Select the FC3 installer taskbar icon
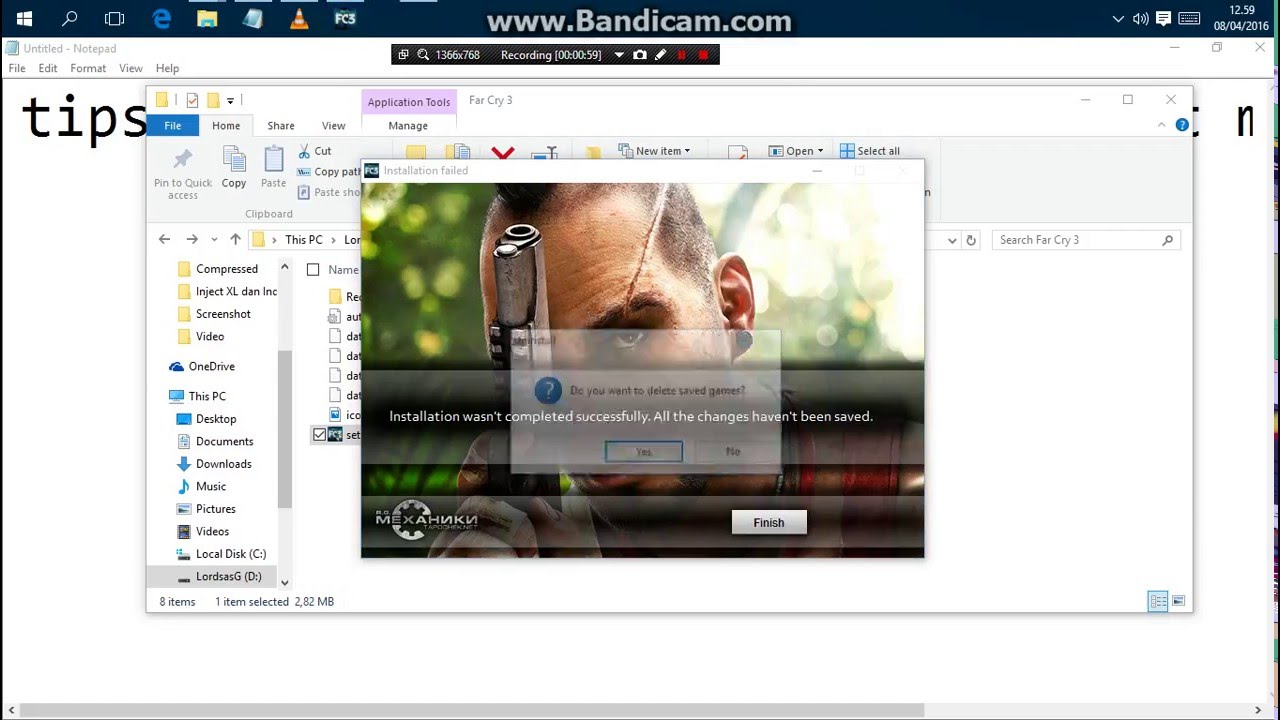This screenshot has height=720, width=1280. [345, 18]
